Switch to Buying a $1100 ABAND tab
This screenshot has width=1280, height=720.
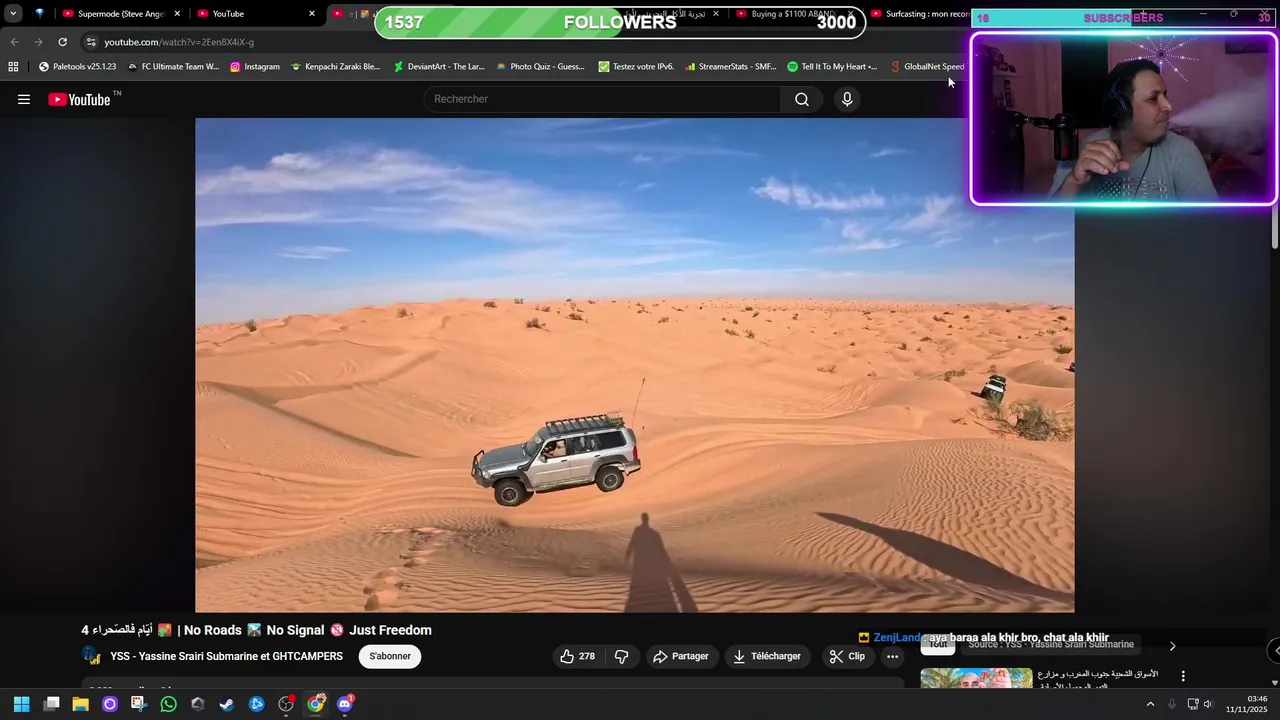tap(792, 14)
